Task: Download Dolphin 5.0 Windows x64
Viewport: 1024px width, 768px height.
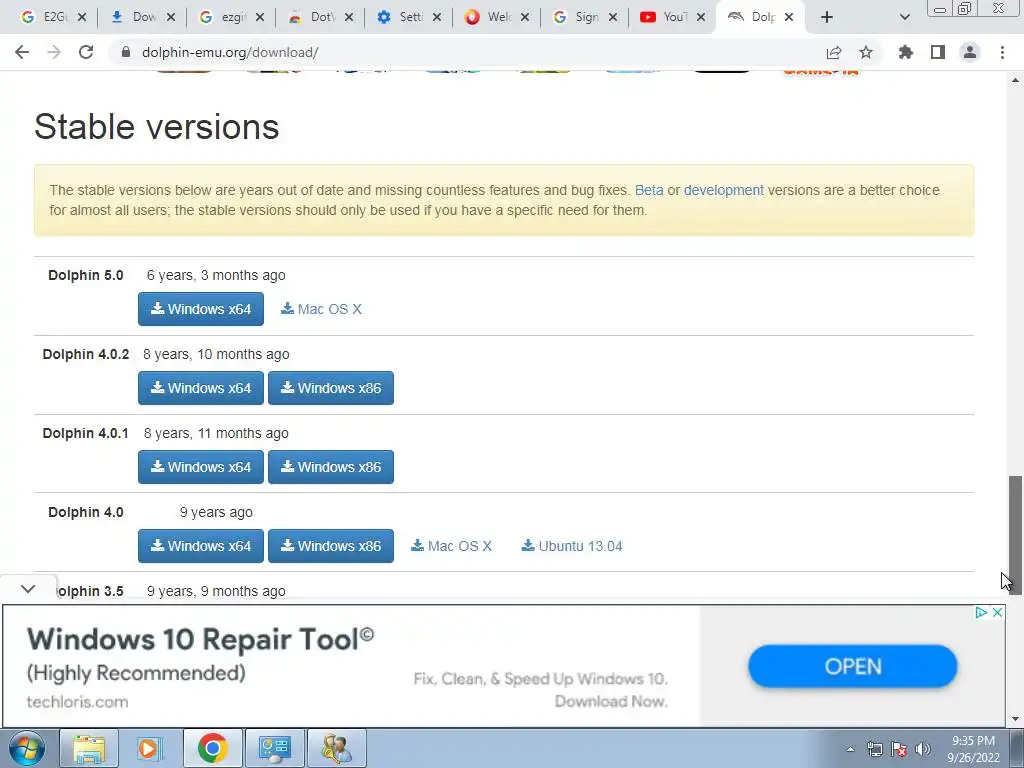Action: (200, 309)
